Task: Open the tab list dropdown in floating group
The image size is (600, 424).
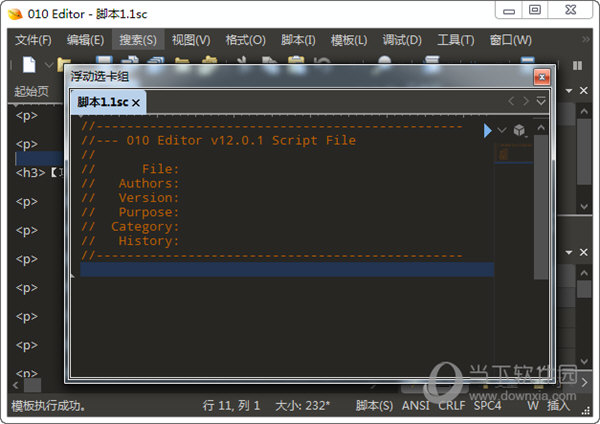Action: coord(541,101)
